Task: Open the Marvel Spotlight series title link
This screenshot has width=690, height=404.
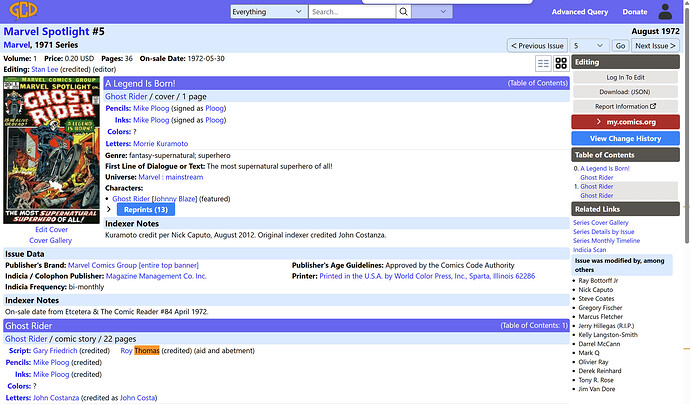Action: [x=47, y=32]
